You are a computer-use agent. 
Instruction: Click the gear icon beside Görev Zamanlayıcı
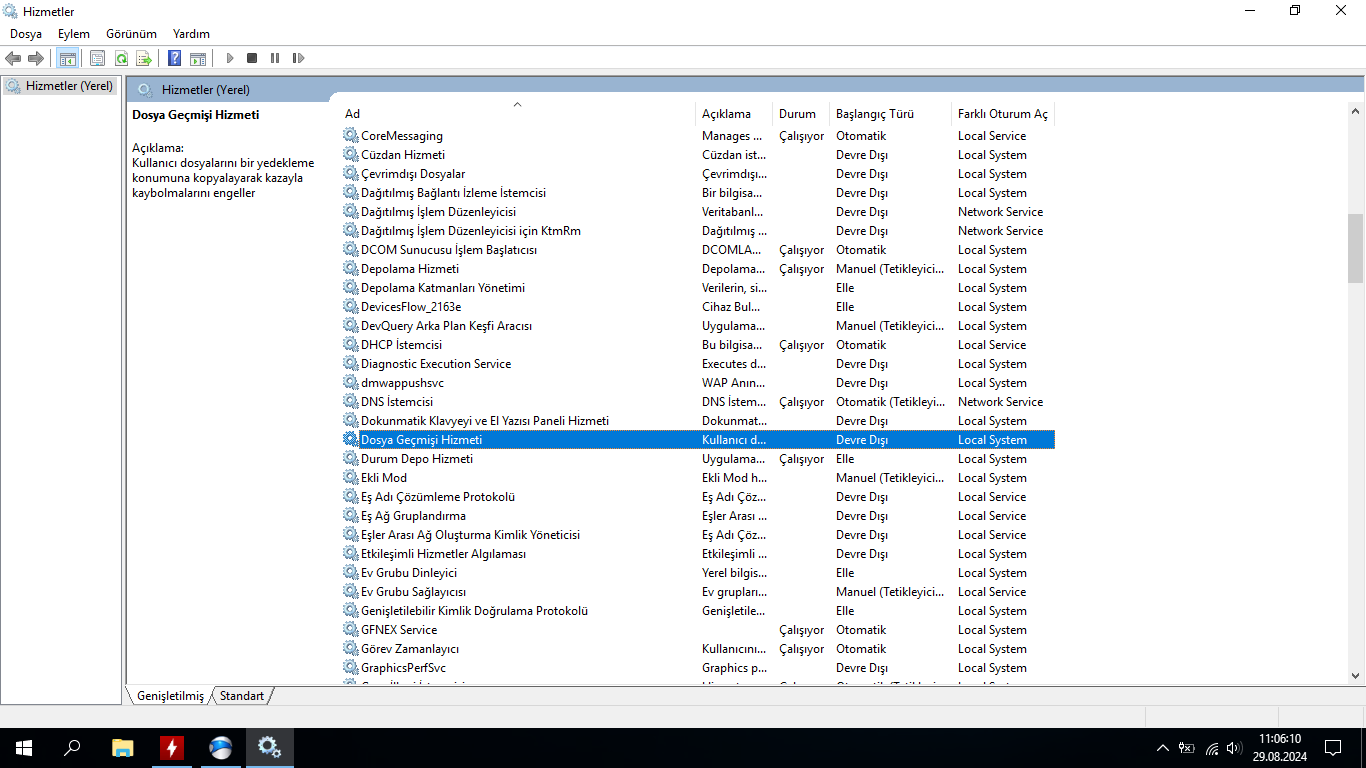click(x=351, y=648)
